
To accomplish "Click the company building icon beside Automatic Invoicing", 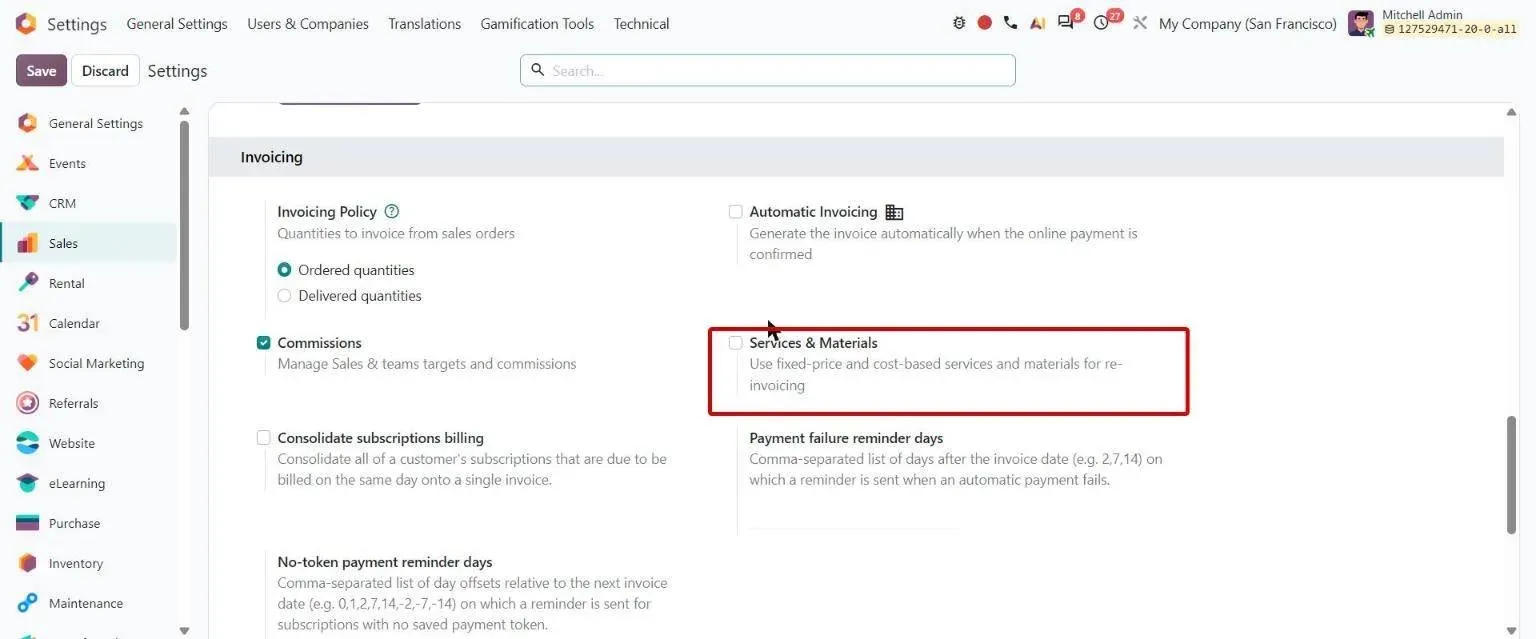I will tap(894, 212).
